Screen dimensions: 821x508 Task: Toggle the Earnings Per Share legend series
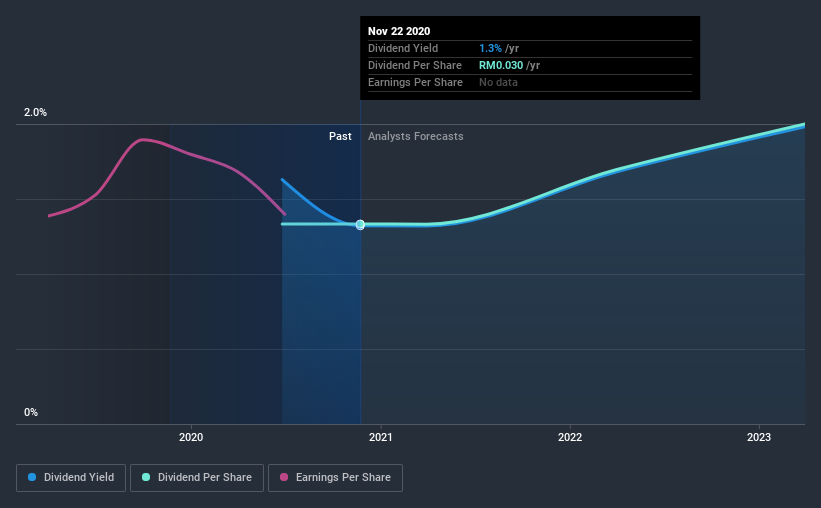[335, 478]
